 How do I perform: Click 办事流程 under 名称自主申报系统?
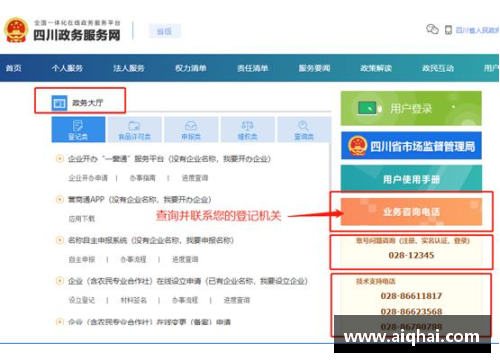click(133, 259)
